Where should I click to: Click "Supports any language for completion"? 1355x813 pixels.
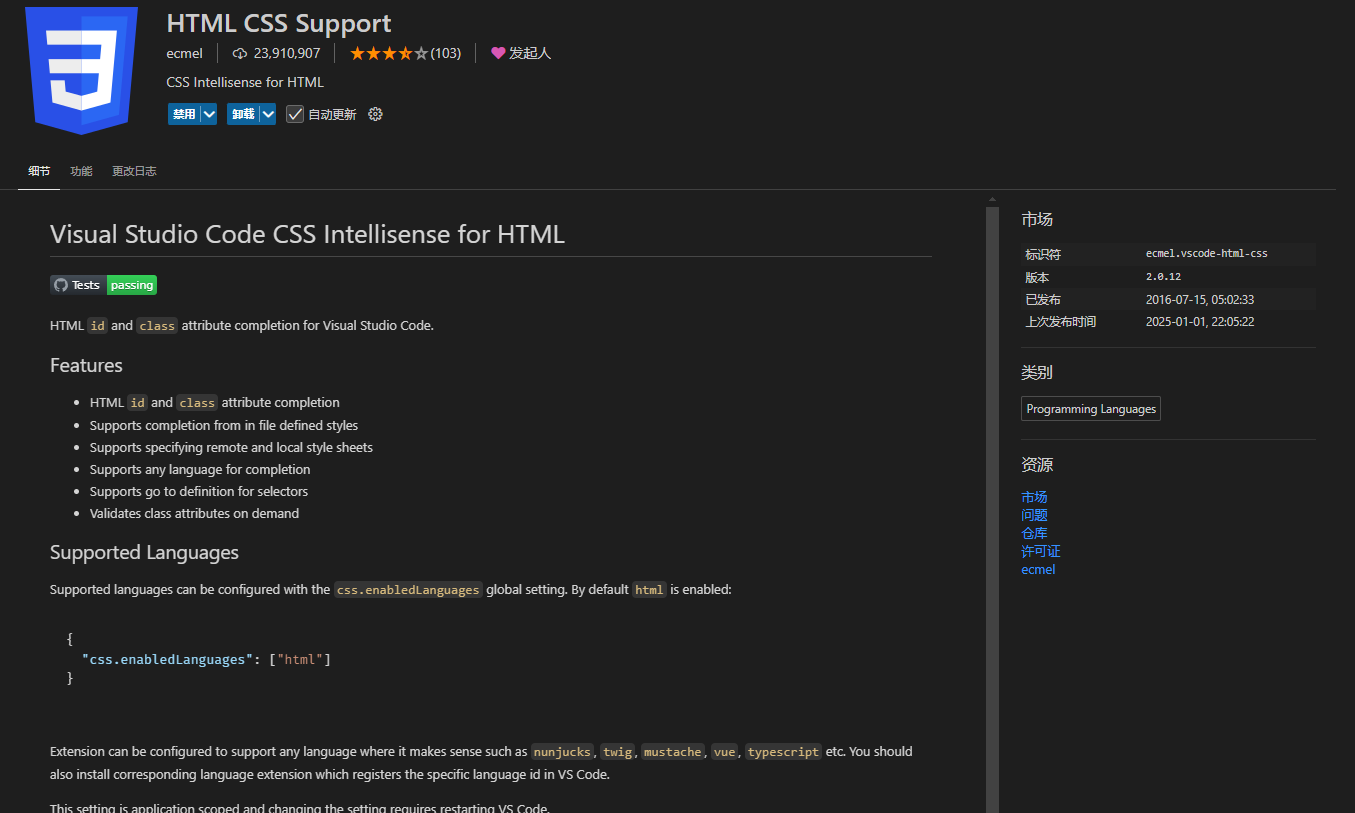(x=200, y=469)
